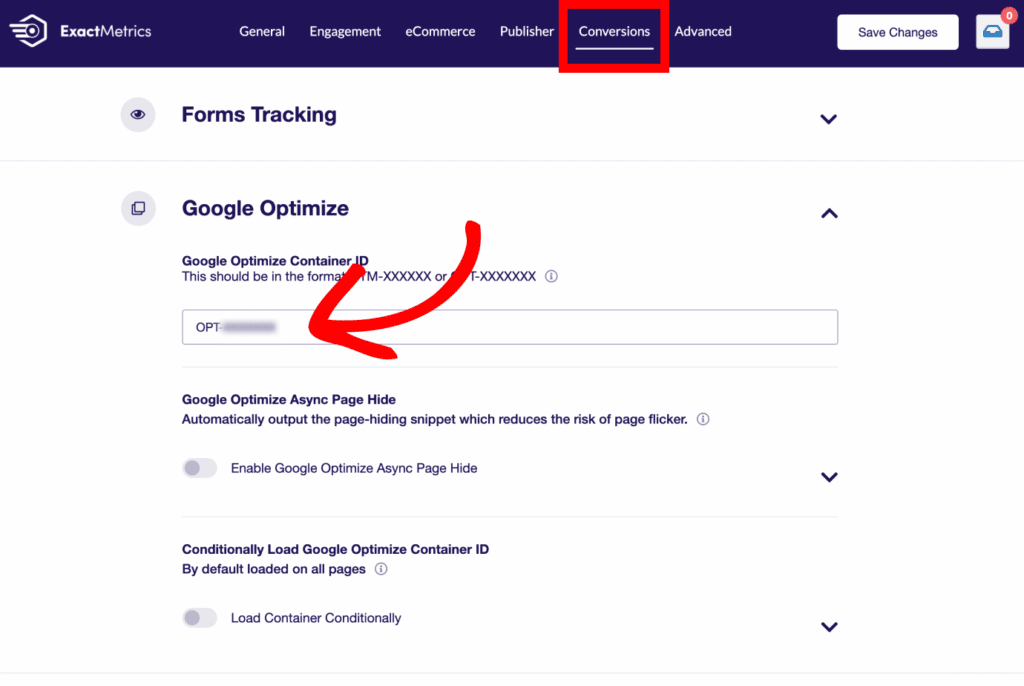Viewport: 1024px width, 686px height.
Task: Select the Publisher tab
Action: pos(526,31)
